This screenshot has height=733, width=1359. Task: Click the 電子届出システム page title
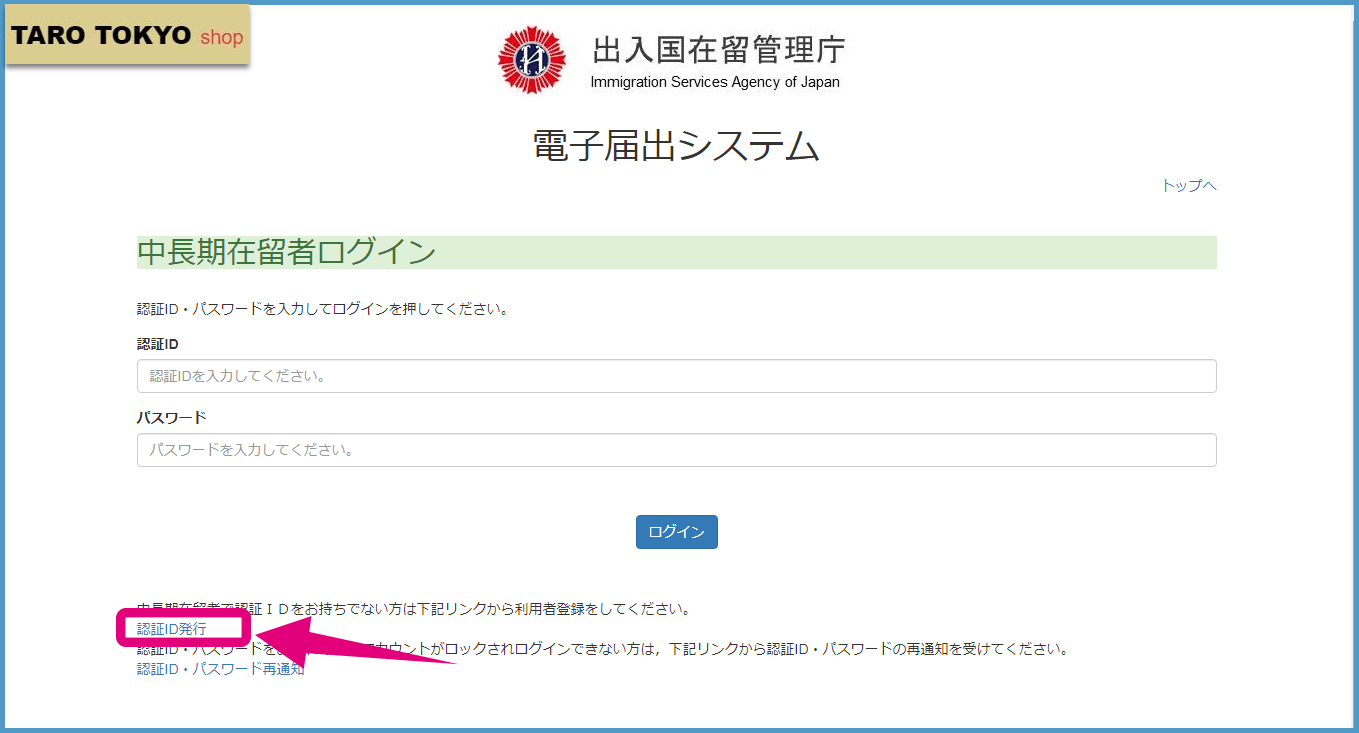point(676,146)
